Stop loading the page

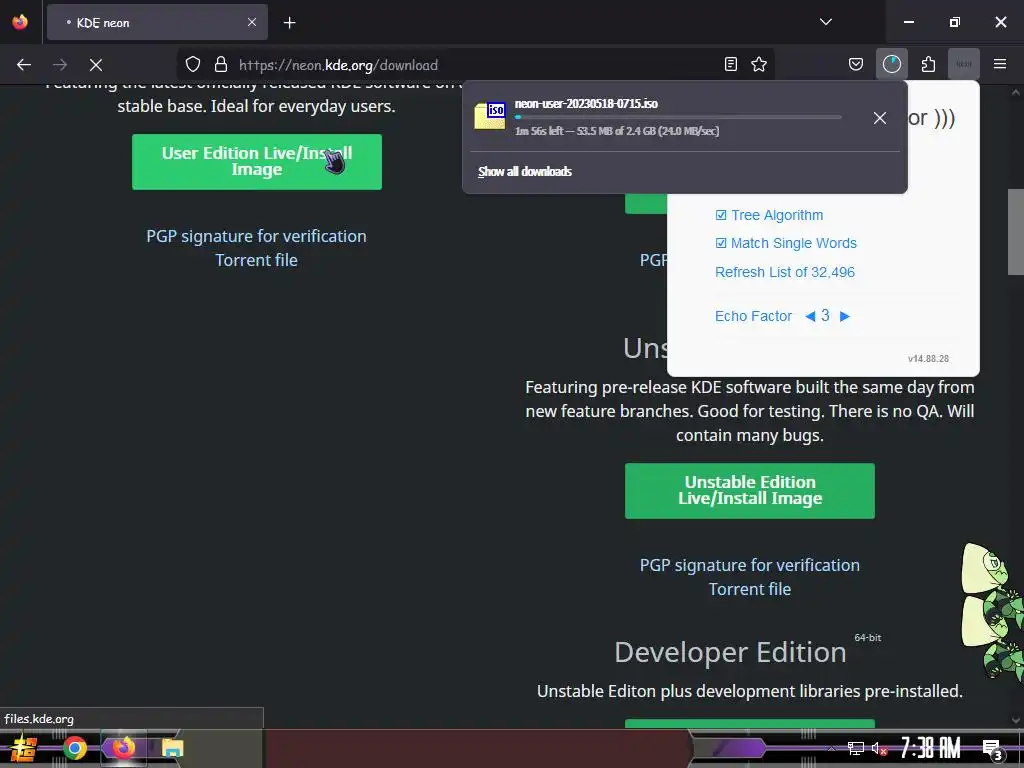point(95,65)
